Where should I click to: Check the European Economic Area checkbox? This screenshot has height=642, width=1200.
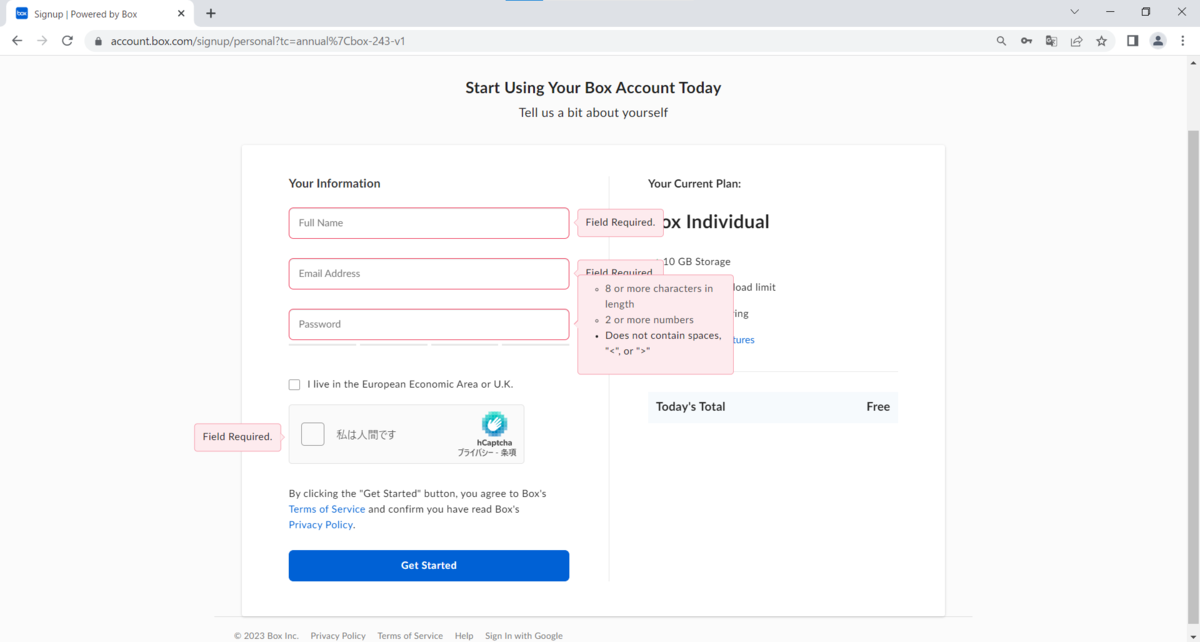(x=294, y=384)
